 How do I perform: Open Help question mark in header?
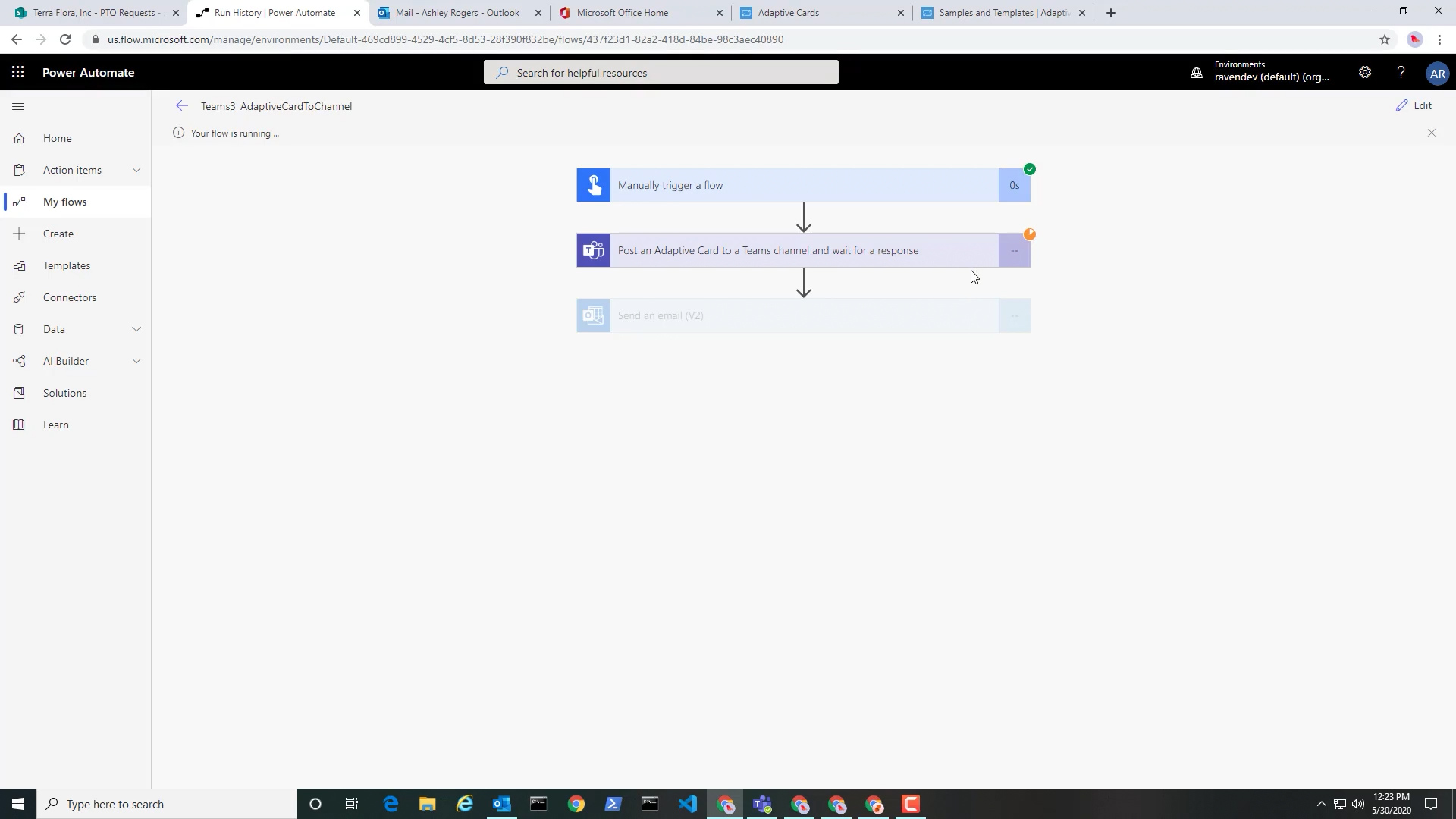(1401, 73)
